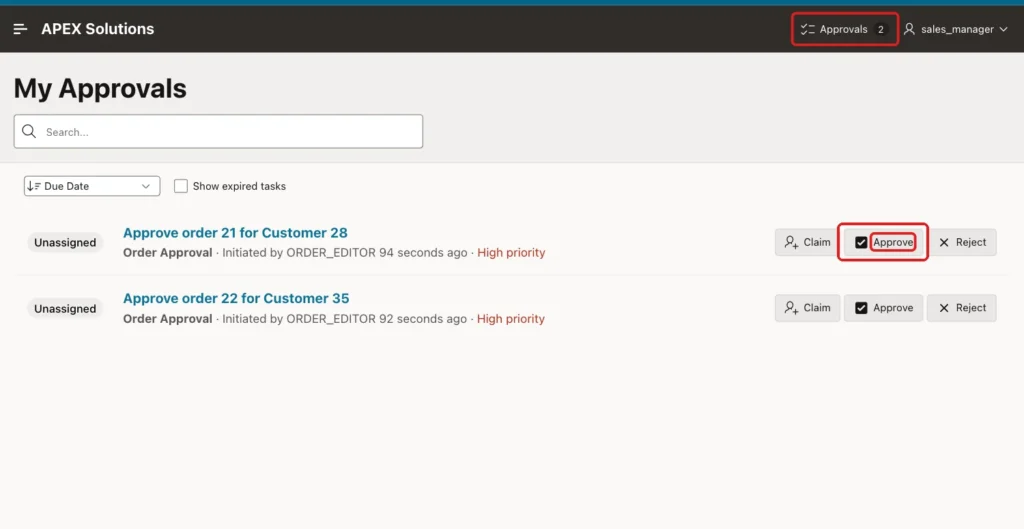Click Order Approval label under order 22
Screen dimensions: 1024x529
[x=167, y=319]
